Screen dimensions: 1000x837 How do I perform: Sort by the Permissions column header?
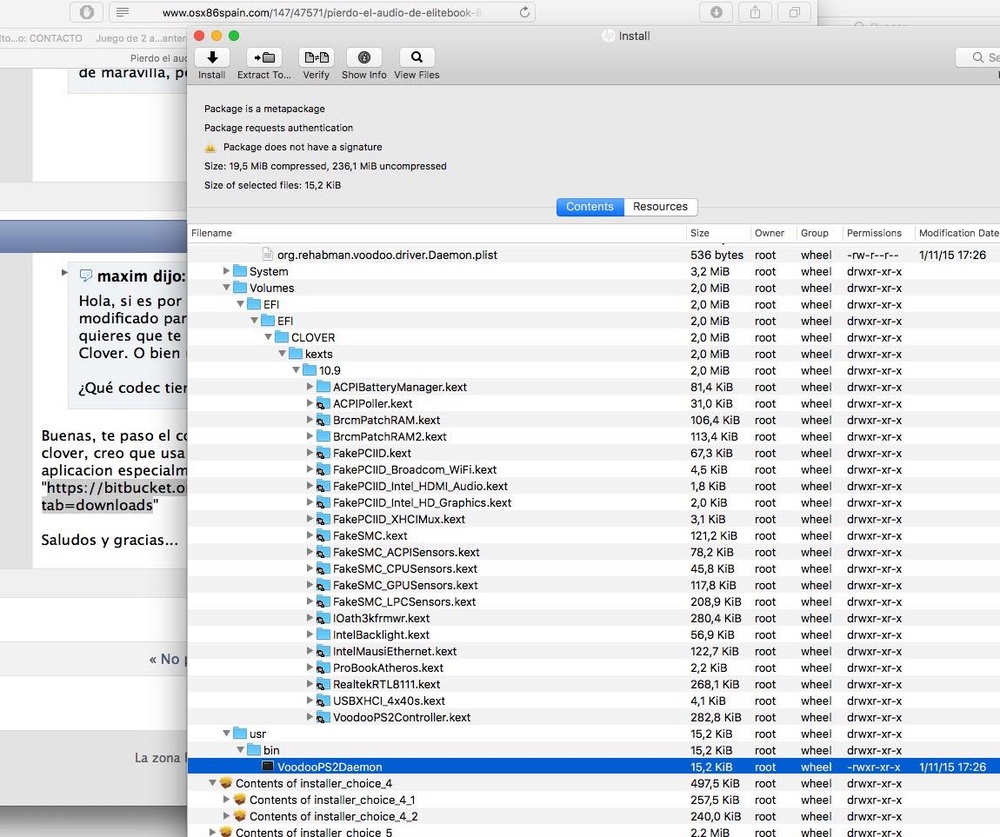[878, 233]
